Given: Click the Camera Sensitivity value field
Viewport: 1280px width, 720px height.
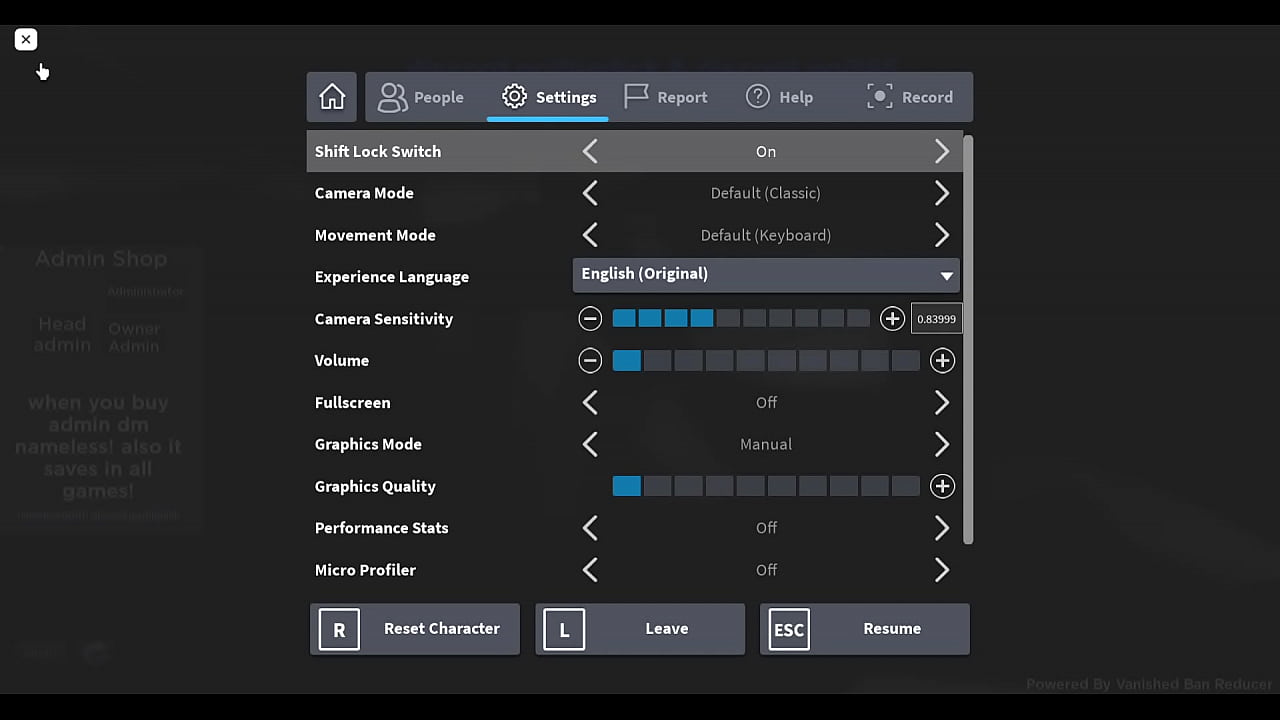Looking at the screenshot, I should [x=936, y=319].
